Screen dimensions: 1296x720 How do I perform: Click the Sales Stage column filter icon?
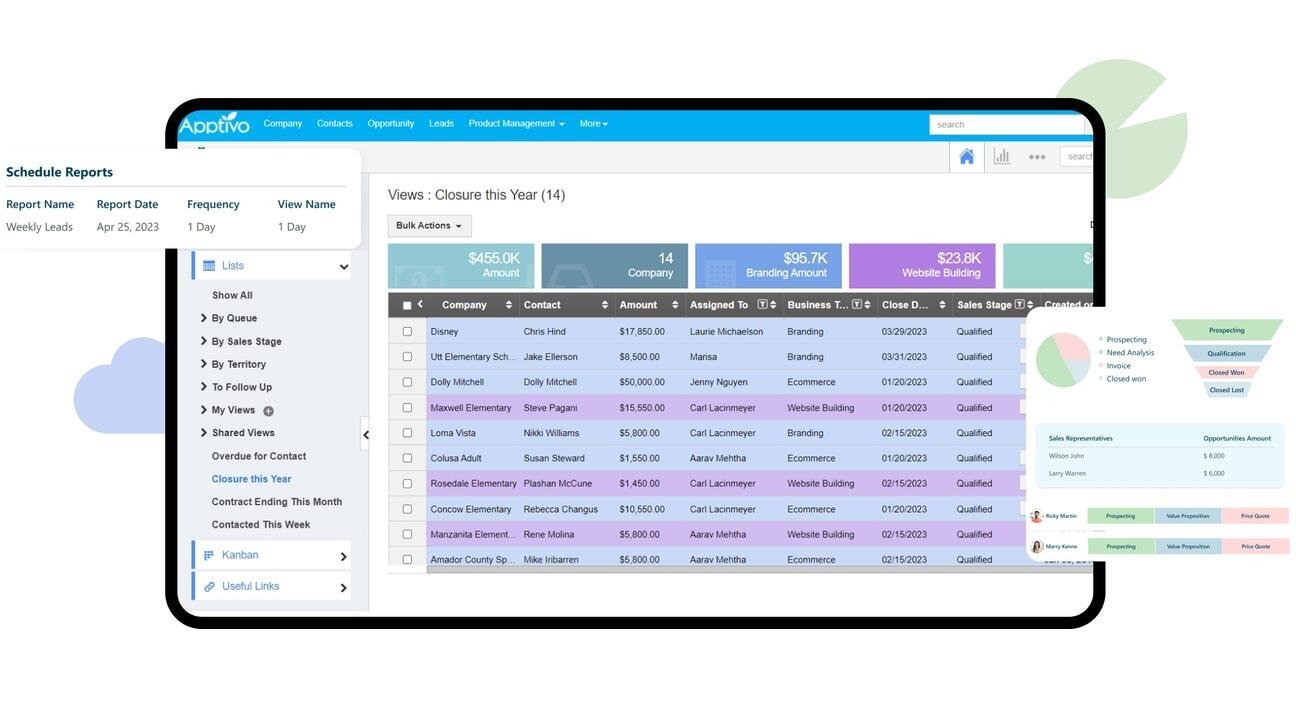1019,305
